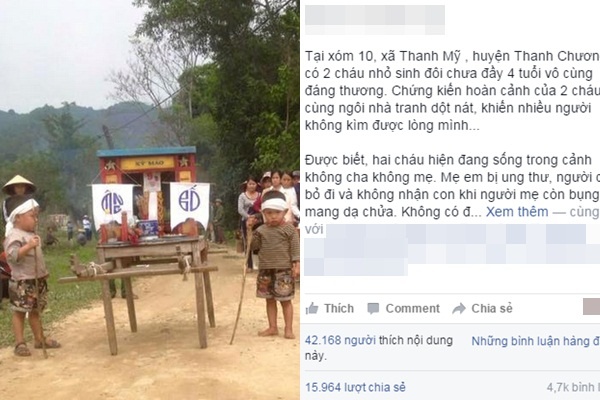Click the post text about Thanh Mỹ
Viewport: 600px width, 400px height.
(452, 90)
